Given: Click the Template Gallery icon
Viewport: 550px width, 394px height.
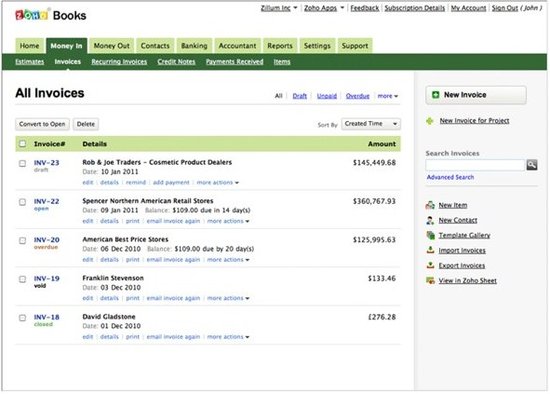Looking at the screenshot, I should [x=430, y=235].
